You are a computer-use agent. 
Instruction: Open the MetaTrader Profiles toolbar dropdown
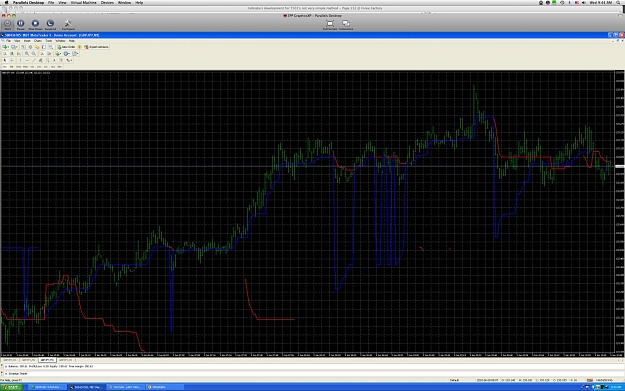(14, 47)
